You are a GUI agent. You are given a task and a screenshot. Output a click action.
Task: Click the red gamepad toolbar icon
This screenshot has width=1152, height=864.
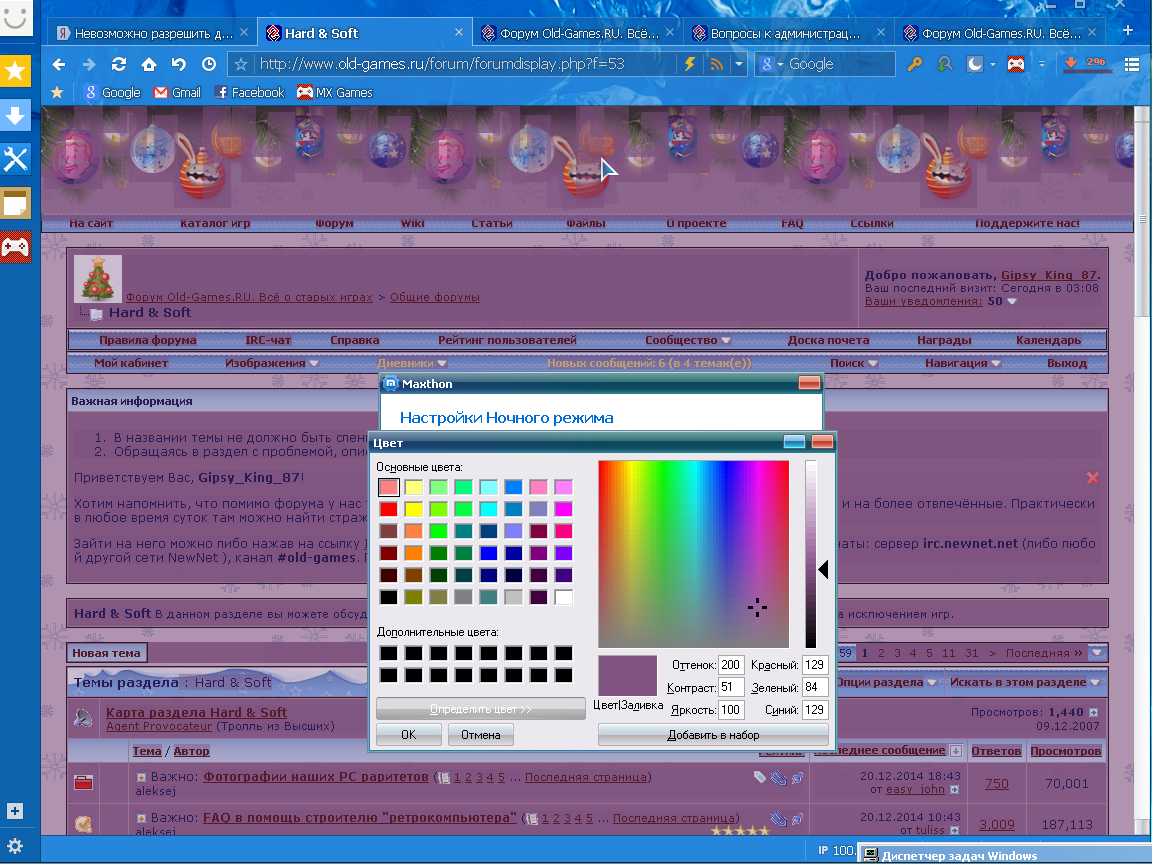(1015, 65)
